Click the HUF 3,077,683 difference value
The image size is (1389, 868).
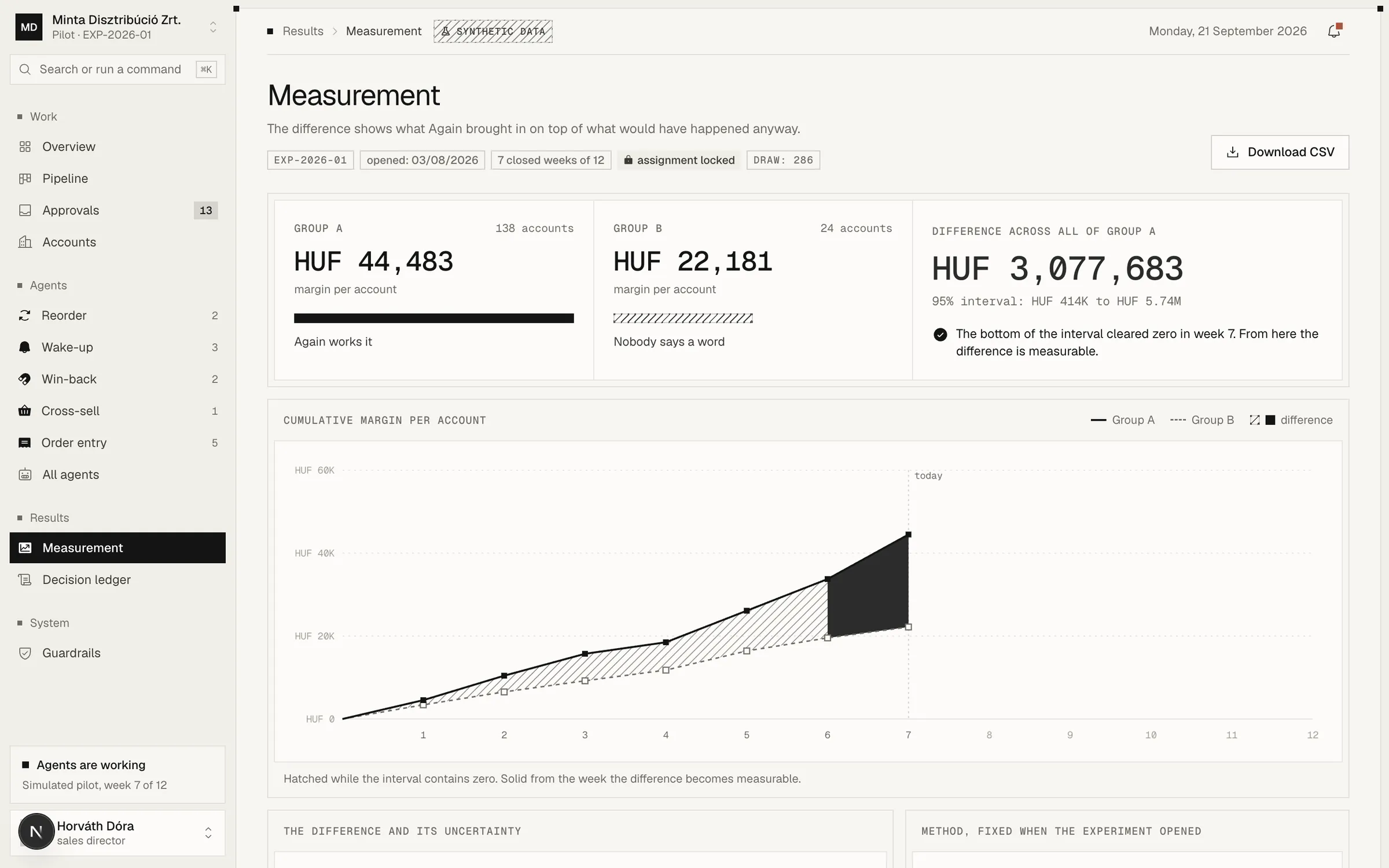click(x=1057, y=269)
